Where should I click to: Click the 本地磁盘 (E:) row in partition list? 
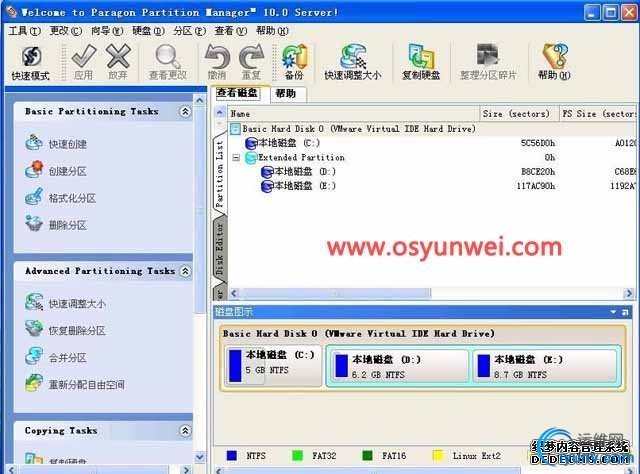coord(433,186)
